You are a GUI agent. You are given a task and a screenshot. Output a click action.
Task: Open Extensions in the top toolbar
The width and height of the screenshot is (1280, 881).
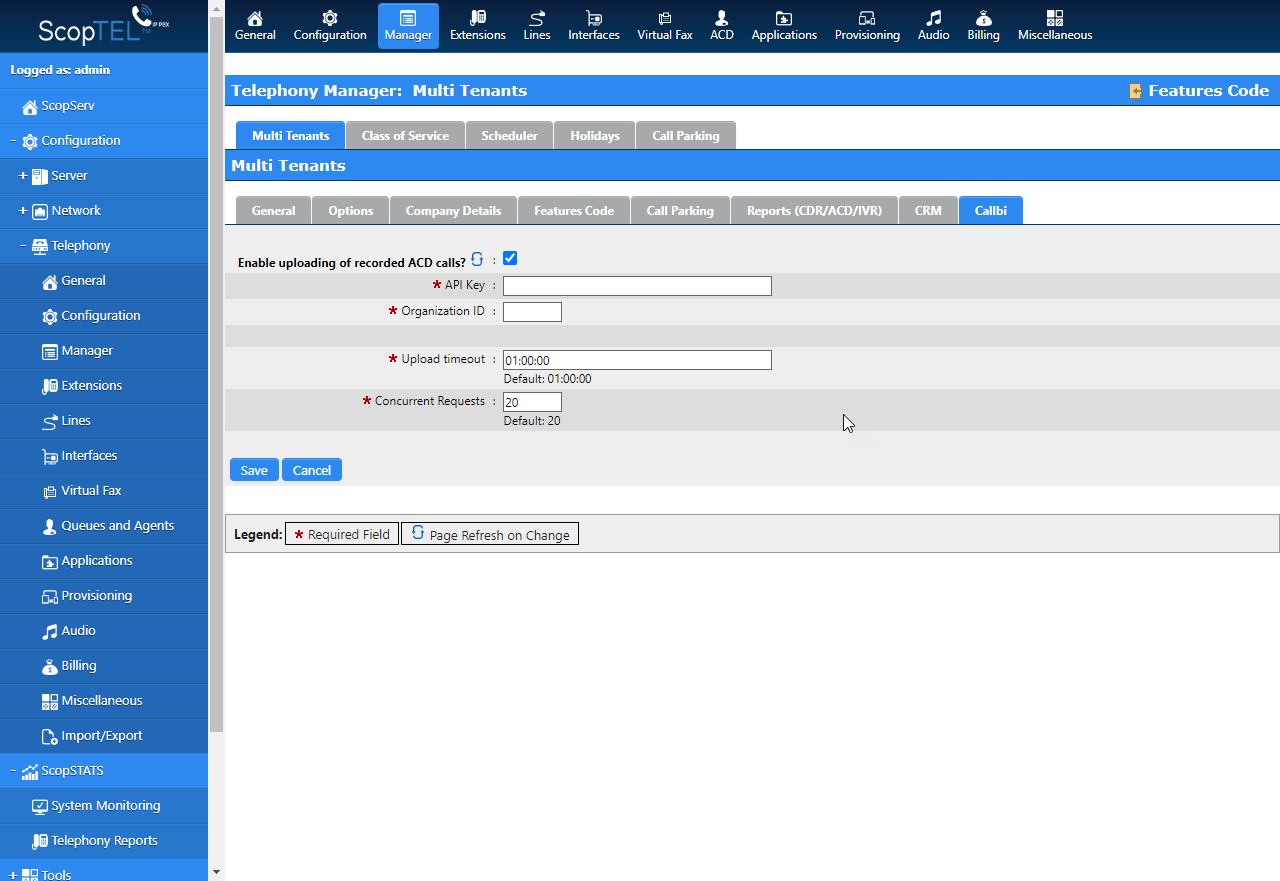coord(478,26)
